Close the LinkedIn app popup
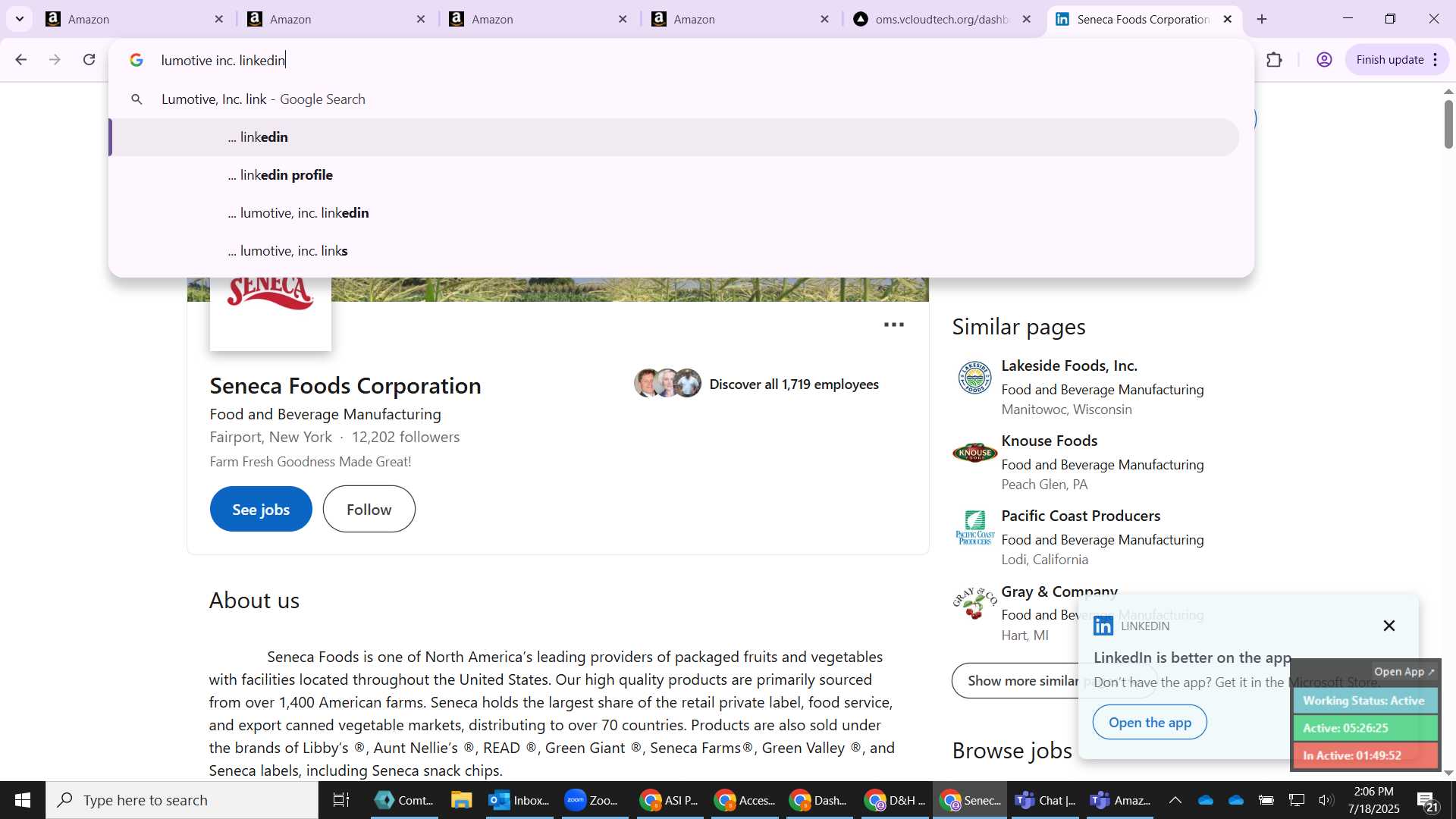The height and width of the screenshot is (819, 1456). (x=1389, y=626)
